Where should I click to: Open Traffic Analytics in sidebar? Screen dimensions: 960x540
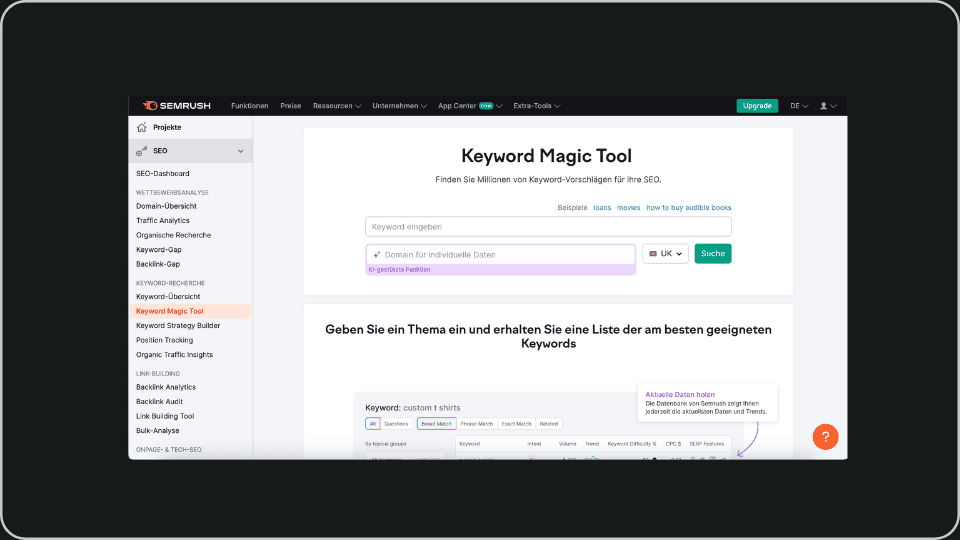point(163,220)
